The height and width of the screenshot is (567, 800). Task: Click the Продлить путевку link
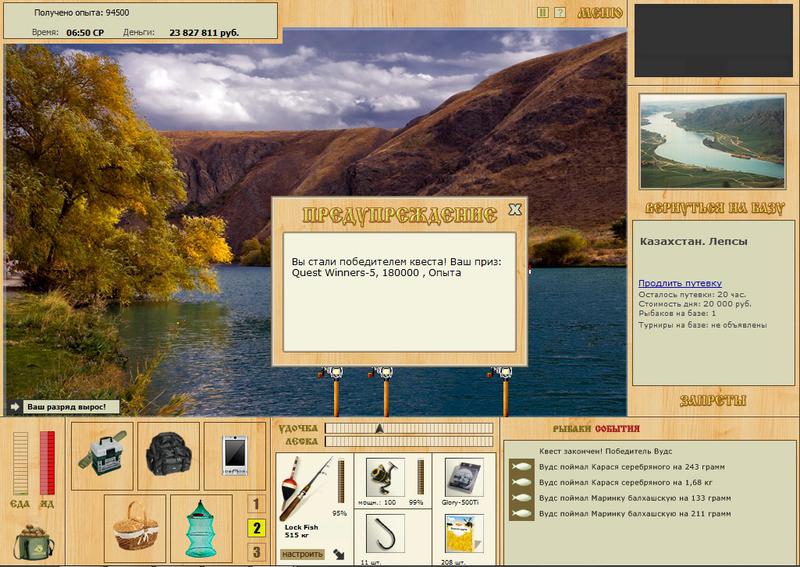pos(680,283)
